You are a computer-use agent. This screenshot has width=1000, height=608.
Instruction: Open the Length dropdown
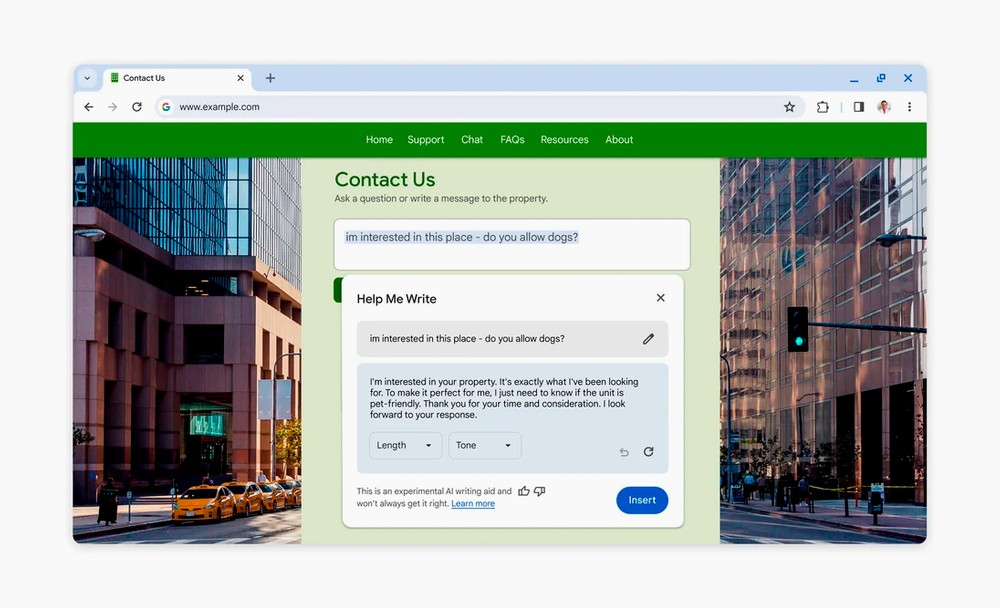405,446
